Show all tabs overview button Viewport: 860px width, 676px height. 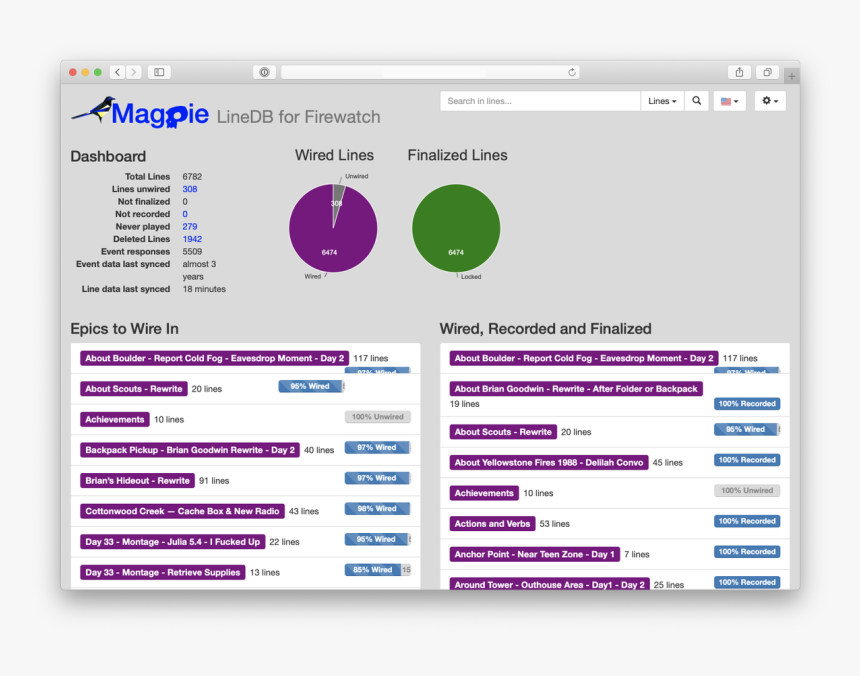767,72
